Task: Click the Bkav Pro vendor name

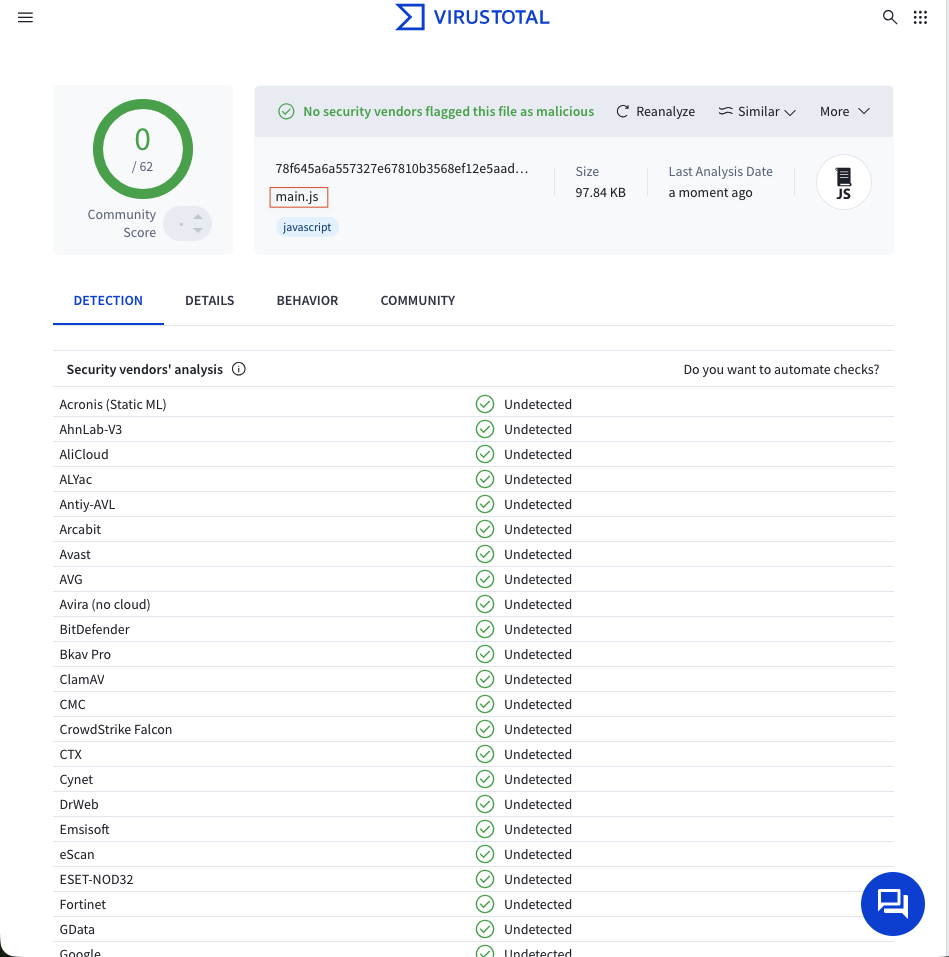Action: click(x=85, y=654)
